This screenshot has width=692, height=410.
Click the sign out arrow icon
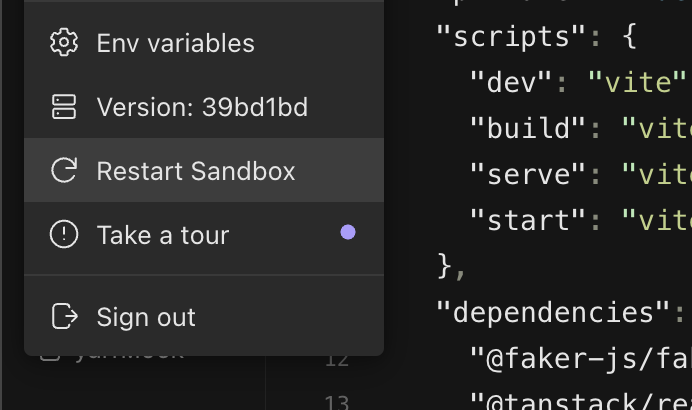click(x=65, y=316)
